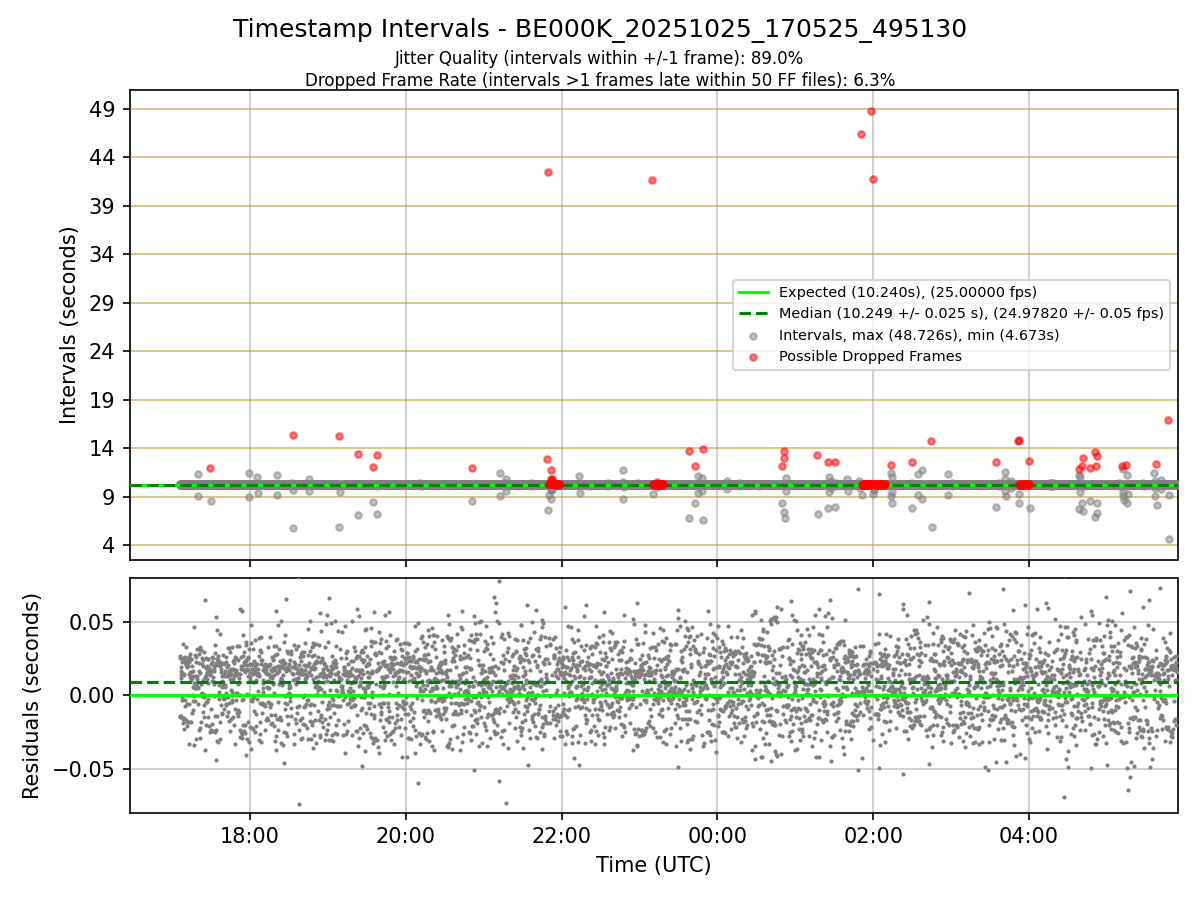Click legend entry 'Intervals, max (48.726s), min (4.673s)'

tap(919, 335)
